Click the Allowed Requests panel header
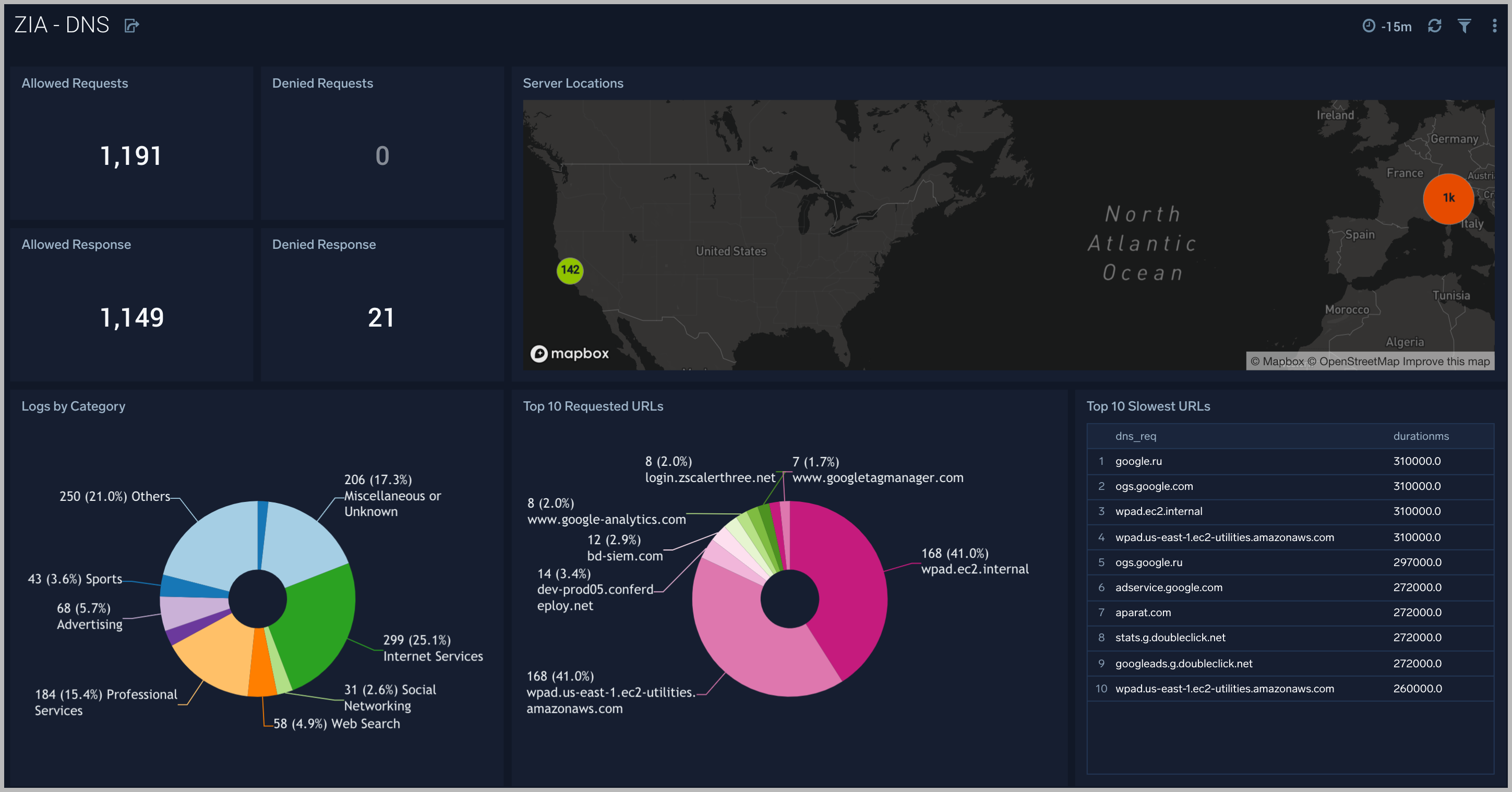The image size is (1512, 792). coord(75,83)
